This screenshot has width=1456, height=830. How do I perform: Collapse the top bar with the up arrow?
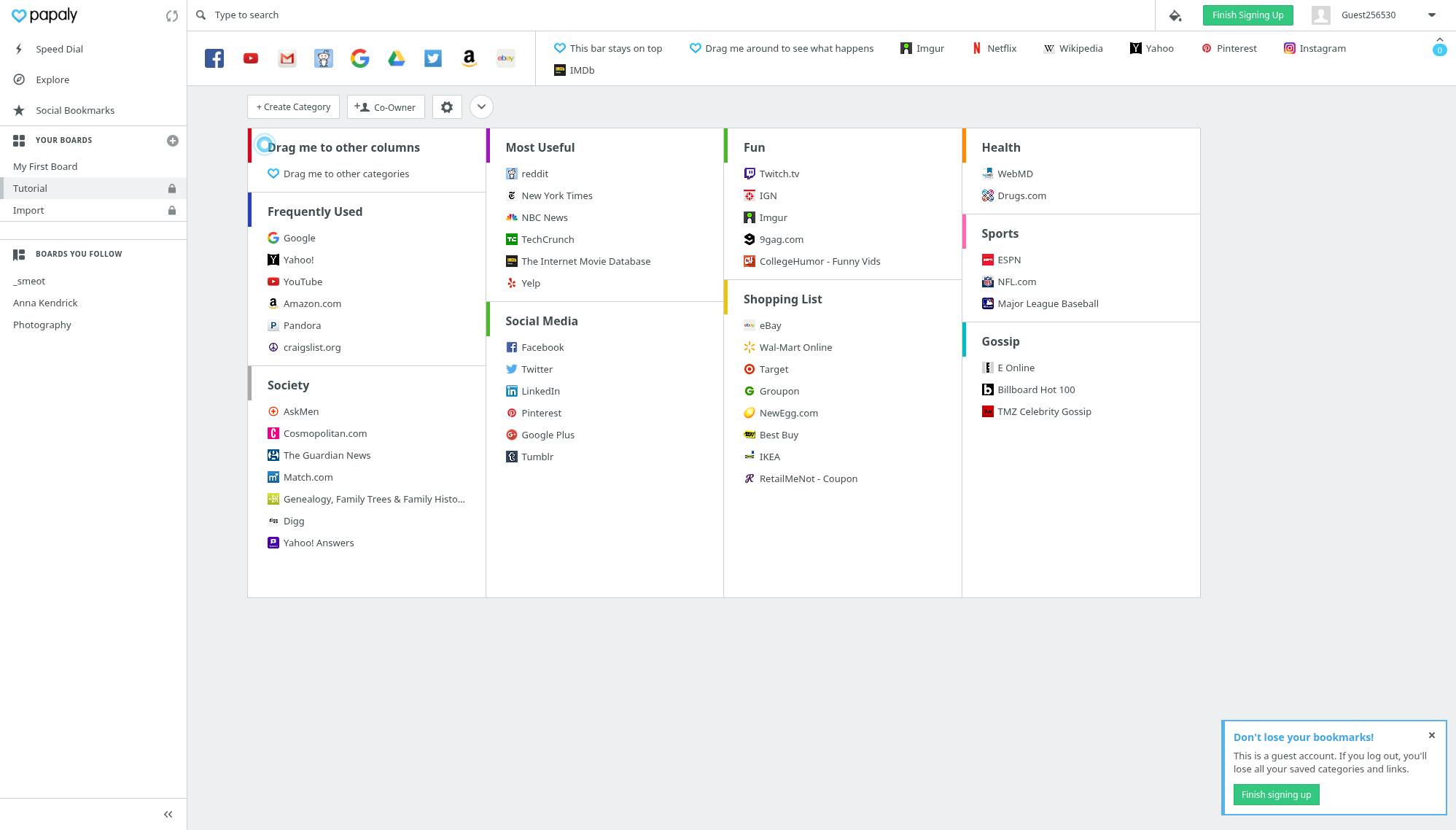(1439, 39)
